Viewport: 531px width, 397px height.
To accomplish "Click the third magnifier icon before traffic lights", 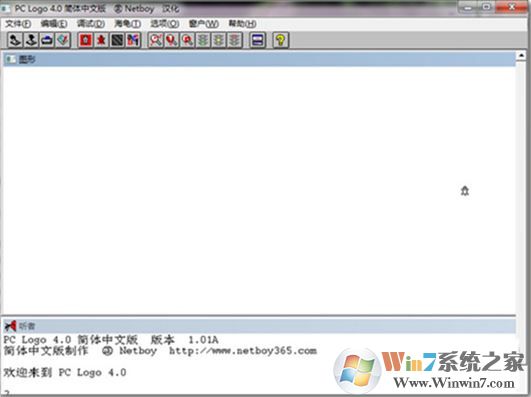I will click(x=188, y=40).
